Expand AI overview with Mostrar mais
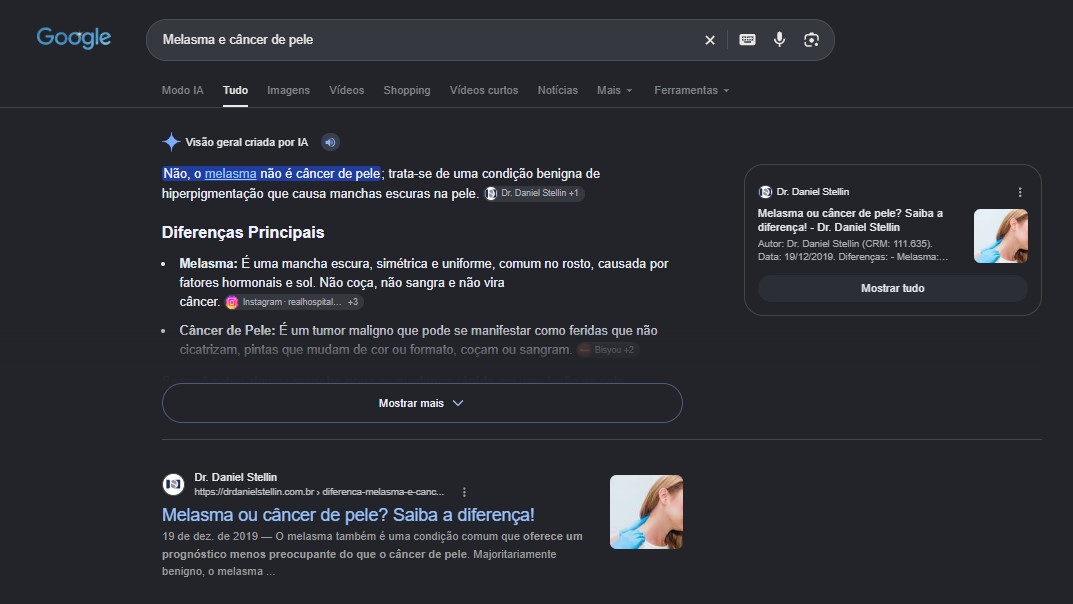 [422, 403]
